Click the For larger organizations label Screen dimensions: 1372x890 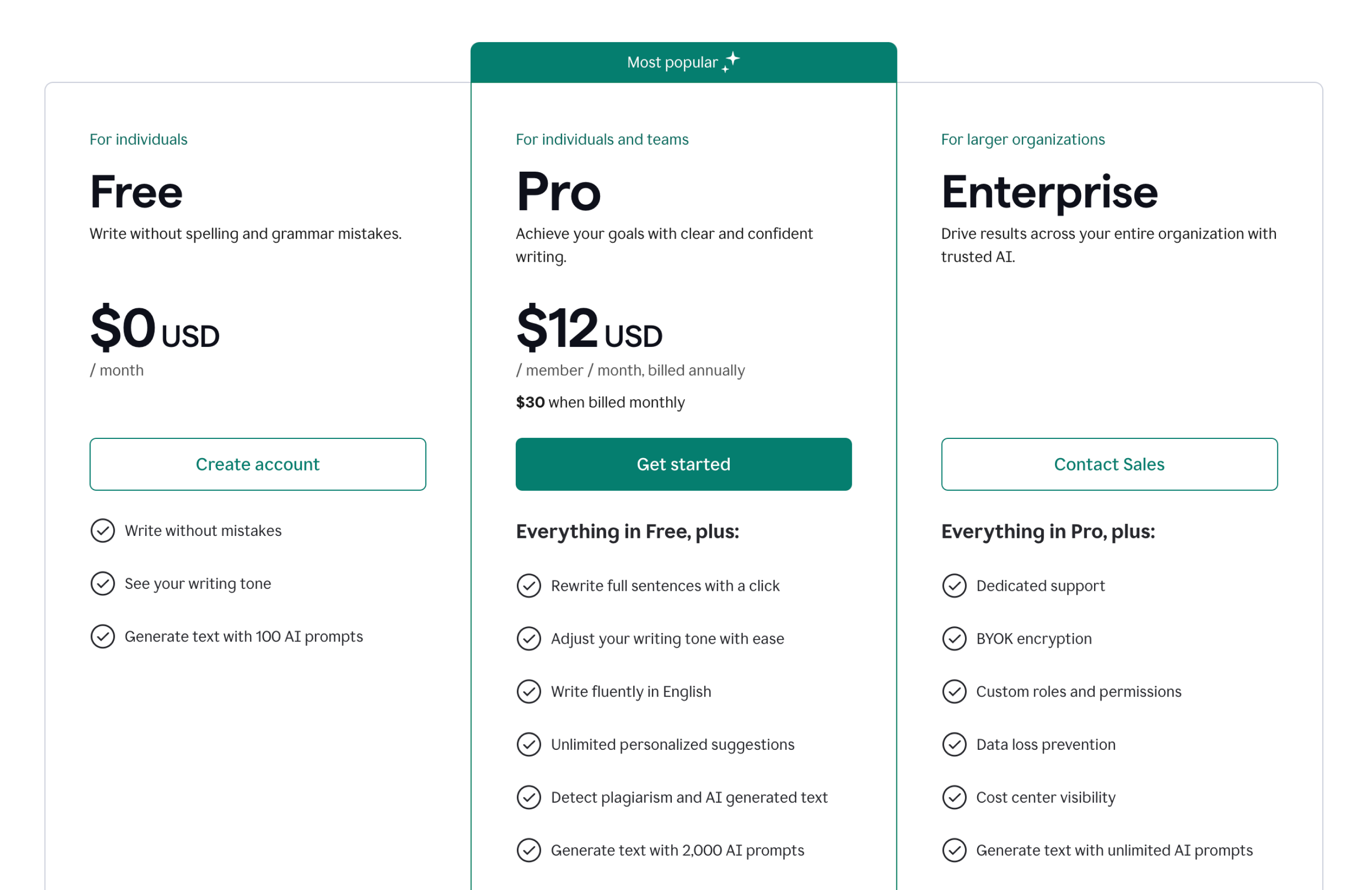coord(1023,139)
